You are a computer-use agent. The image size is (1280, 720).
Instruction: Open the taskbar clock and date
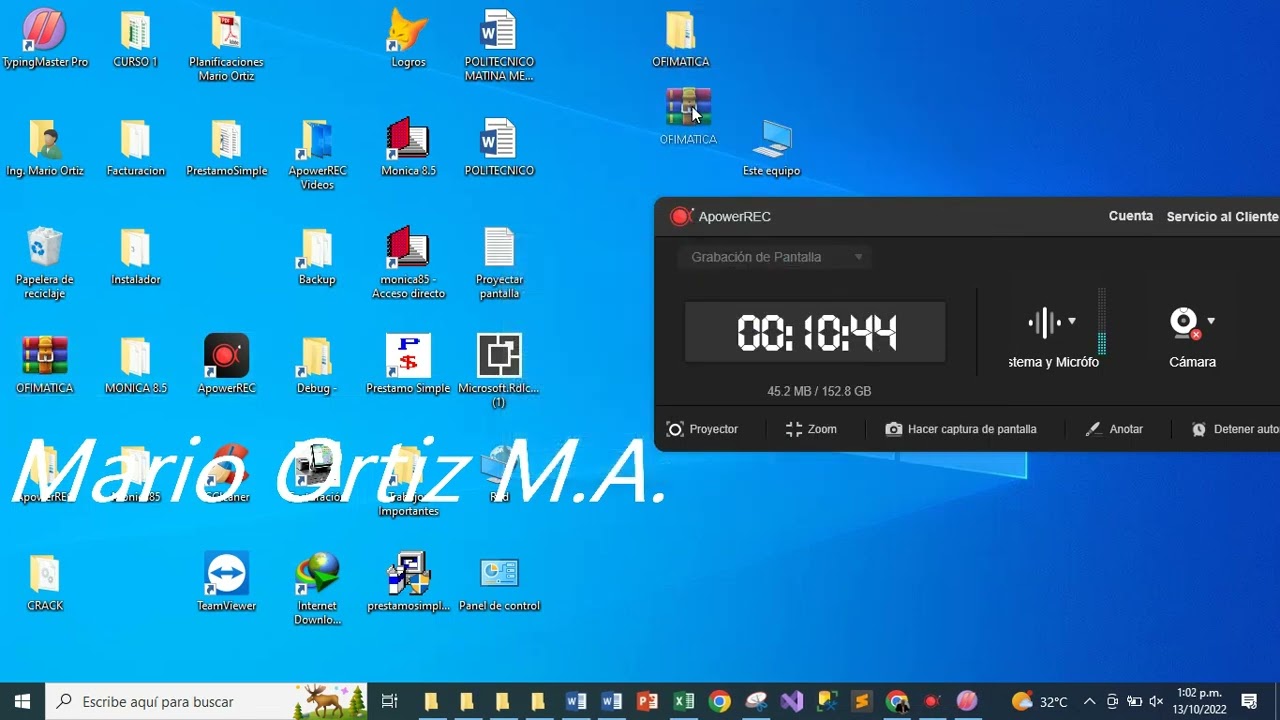tap(1199, 701)
